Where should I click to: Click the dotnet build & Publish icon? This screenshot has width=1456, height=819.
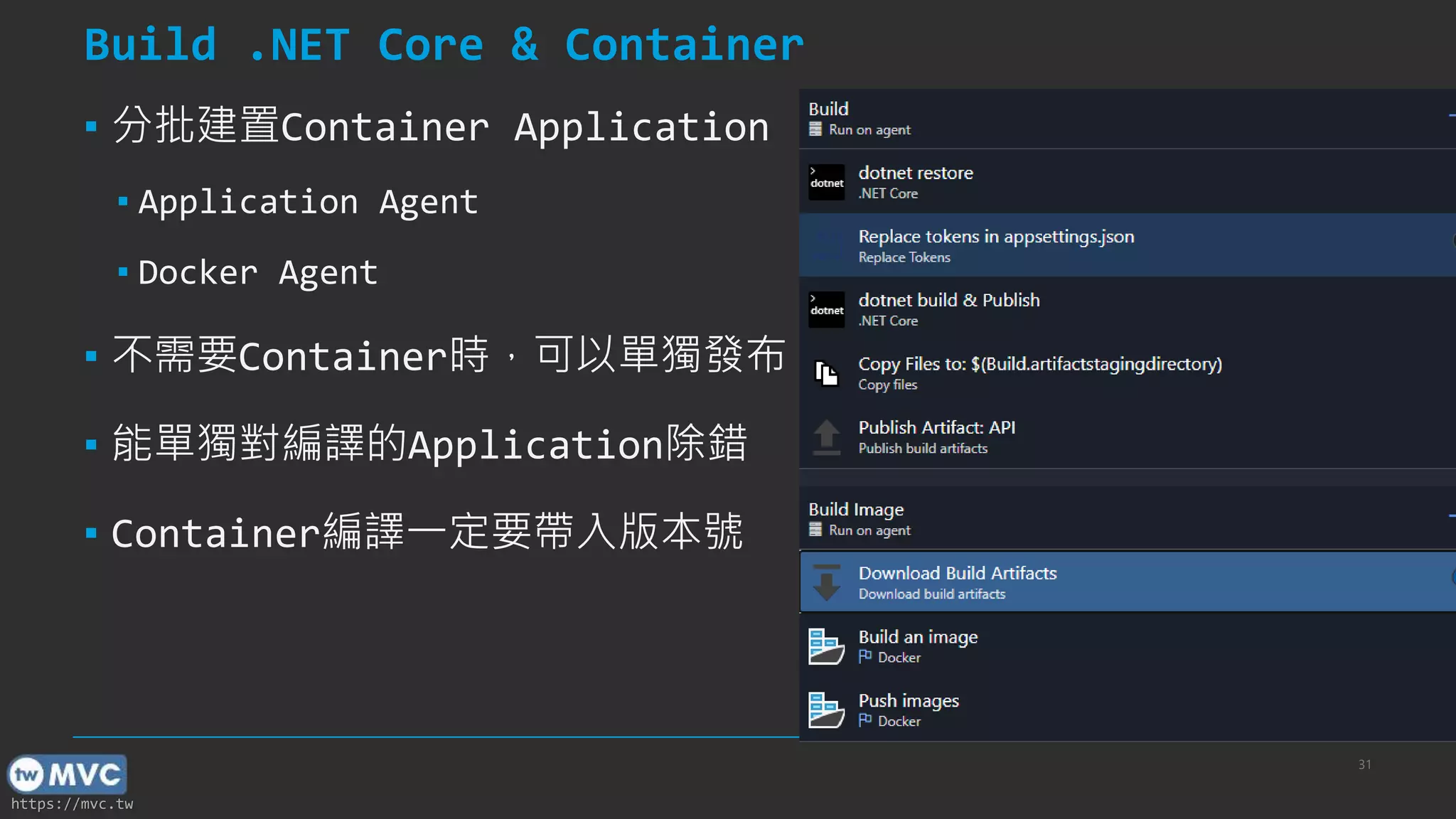click(827, 309)
